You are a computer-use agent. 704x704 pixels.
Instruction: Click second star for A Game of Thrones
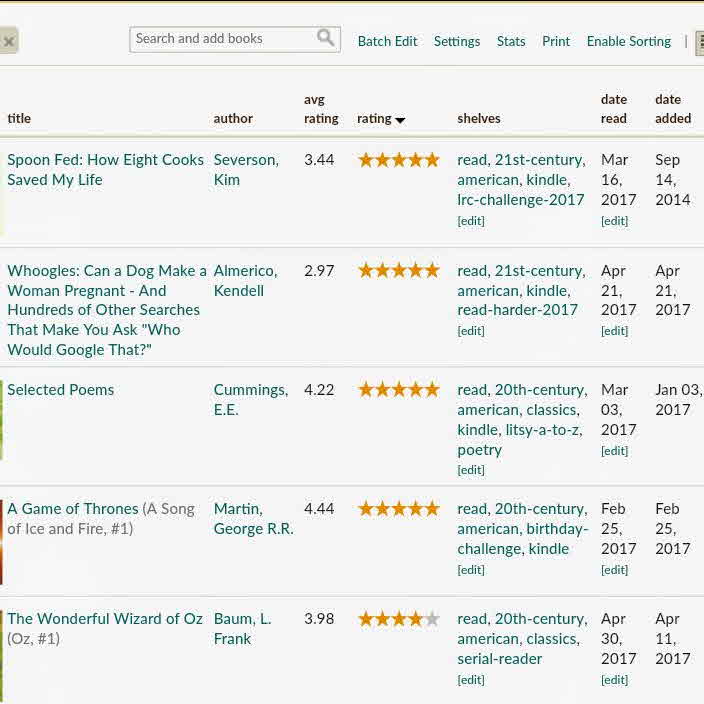pos(382,509)
